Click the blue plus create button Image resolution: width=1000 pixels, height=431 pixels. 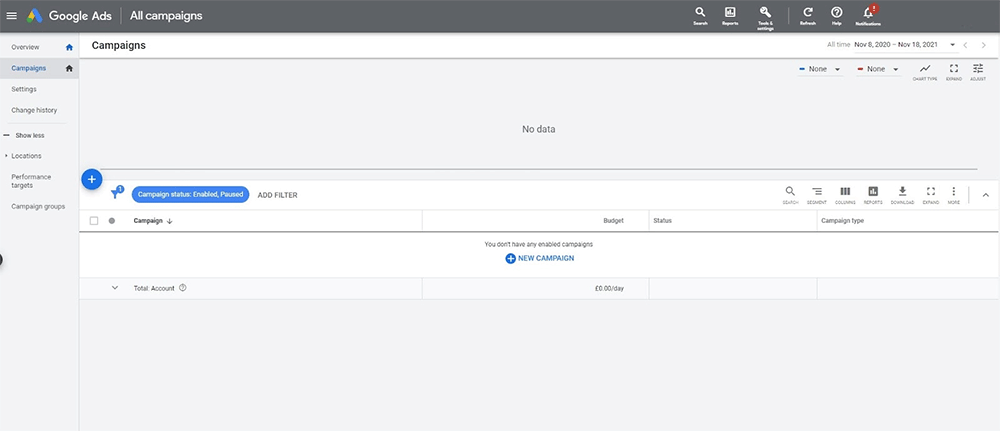tap(91, 179)
